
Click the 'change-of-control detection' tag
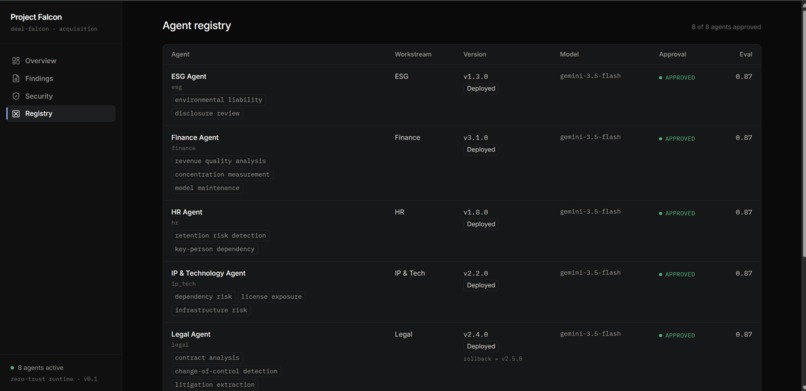tap(226, 371)
